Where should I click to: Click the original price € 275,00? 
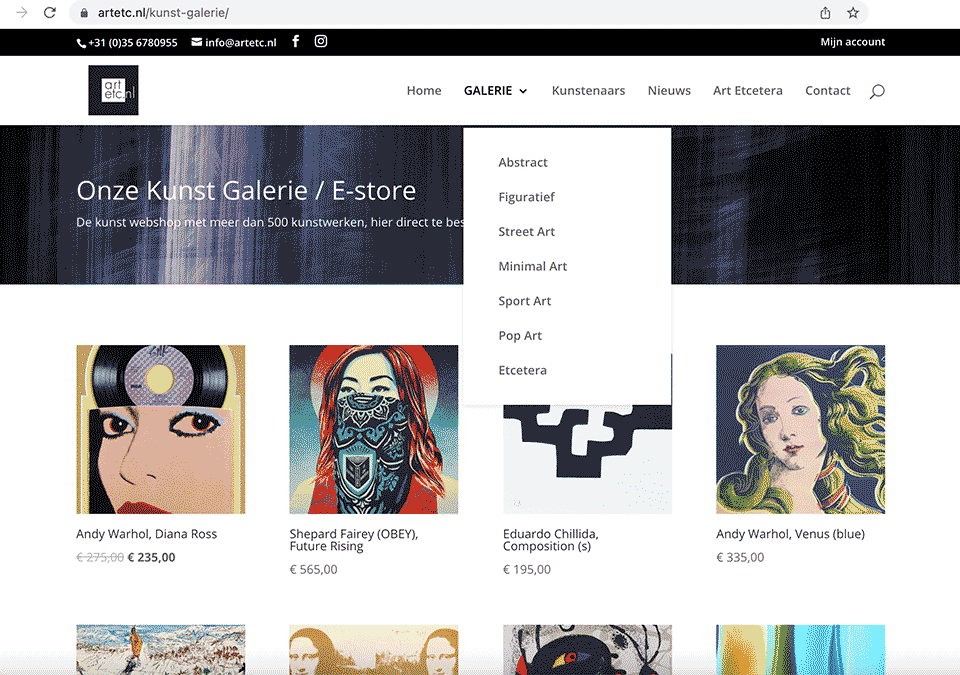pos(100,557)
